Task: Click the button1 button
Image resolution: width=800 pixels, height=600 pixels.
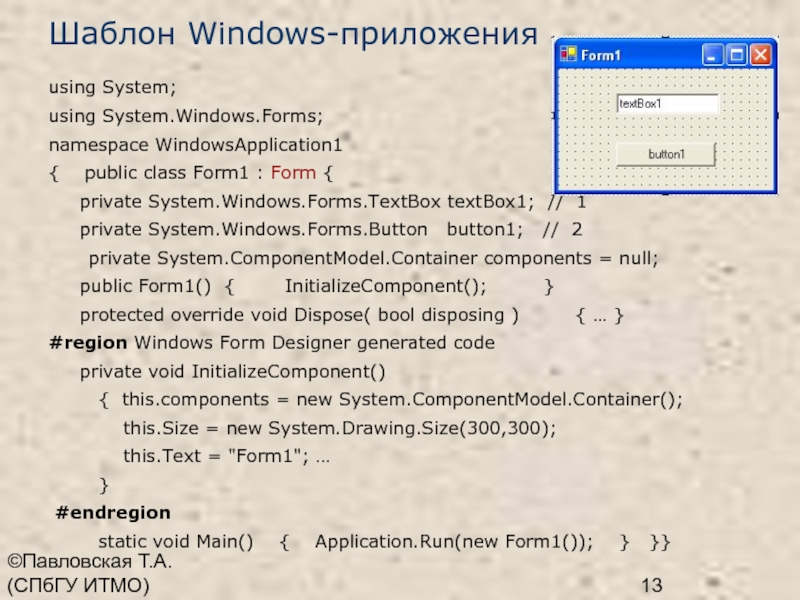Action: 666,154
